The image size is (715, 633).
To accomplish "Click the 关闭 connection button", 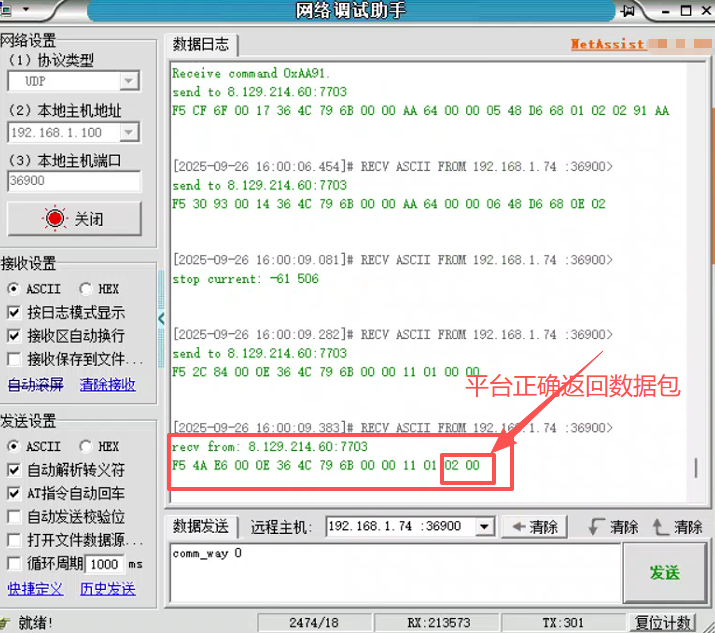I will 74,219.
